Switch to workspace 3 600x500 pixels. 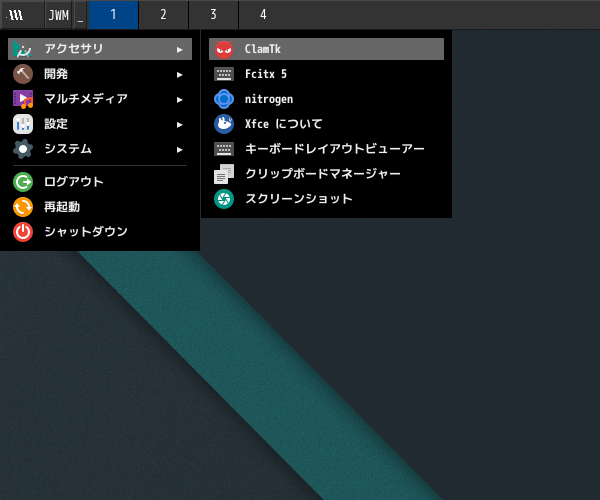pos(214,15)
